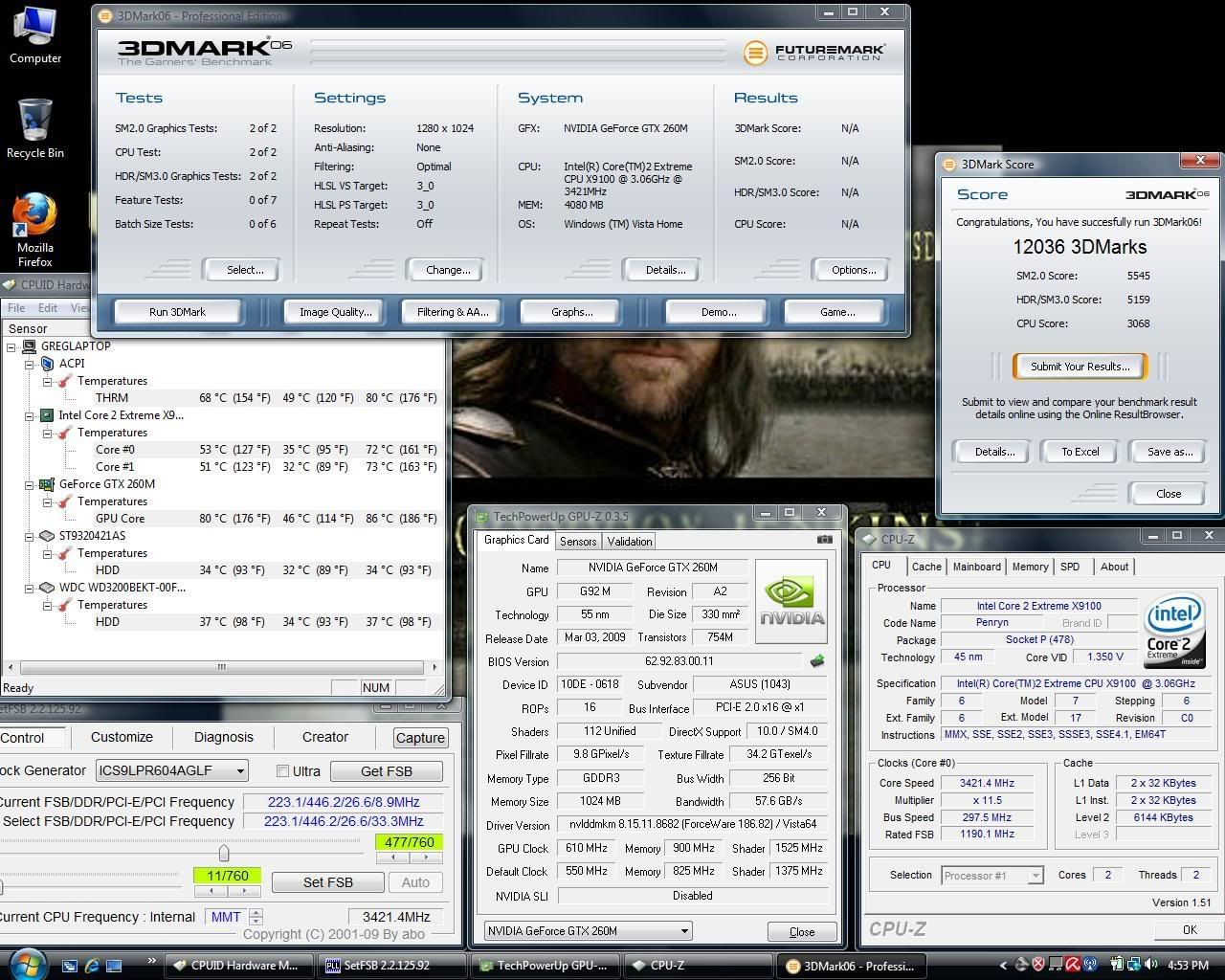
Task: Select the Intel Core 2 Extreme CPU chip icon
Action: [46, 415]
